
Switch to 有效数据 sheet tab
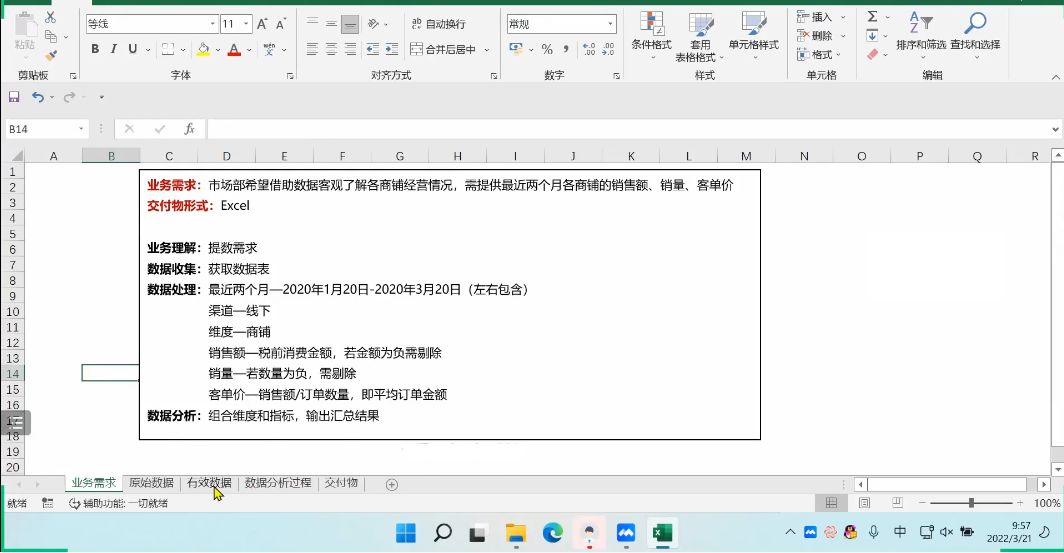(x=209, y=483)
